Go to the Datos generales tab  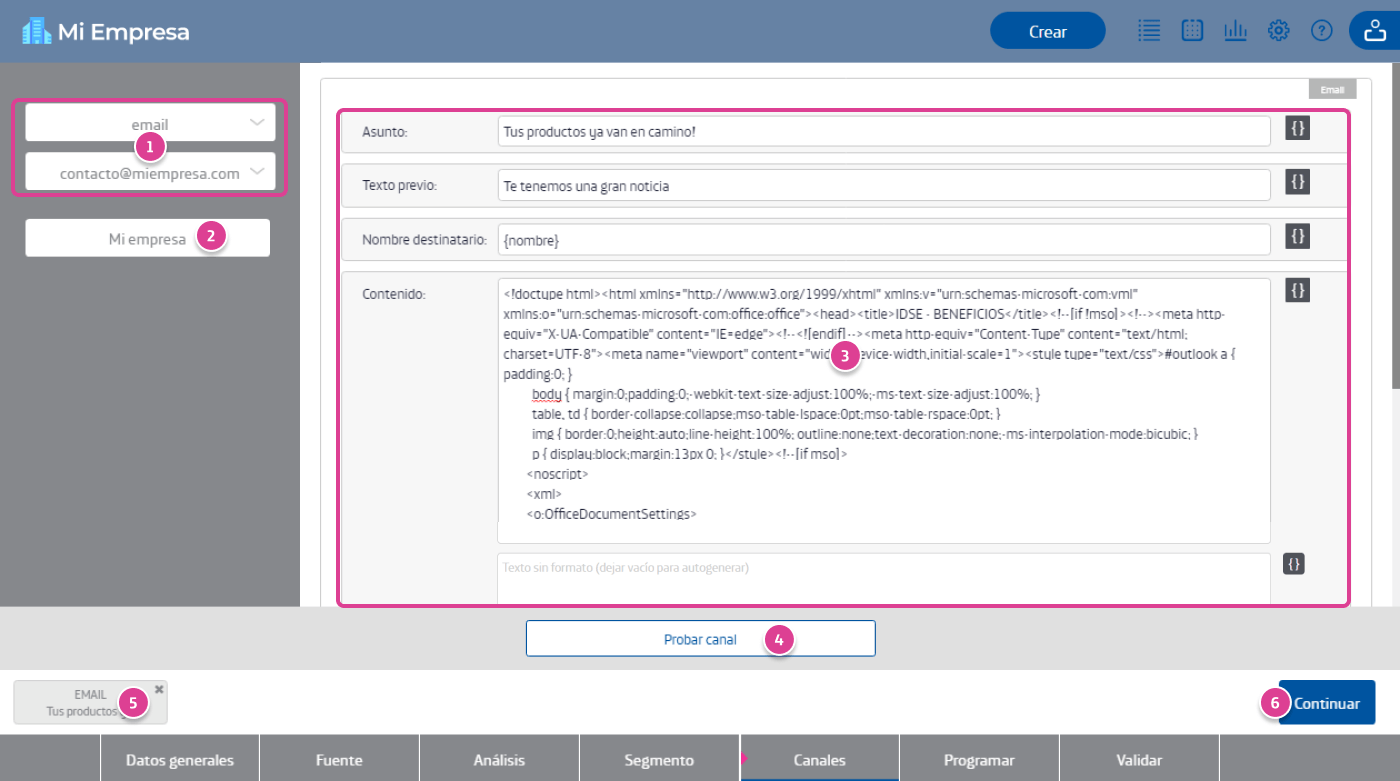coord(180,759)
